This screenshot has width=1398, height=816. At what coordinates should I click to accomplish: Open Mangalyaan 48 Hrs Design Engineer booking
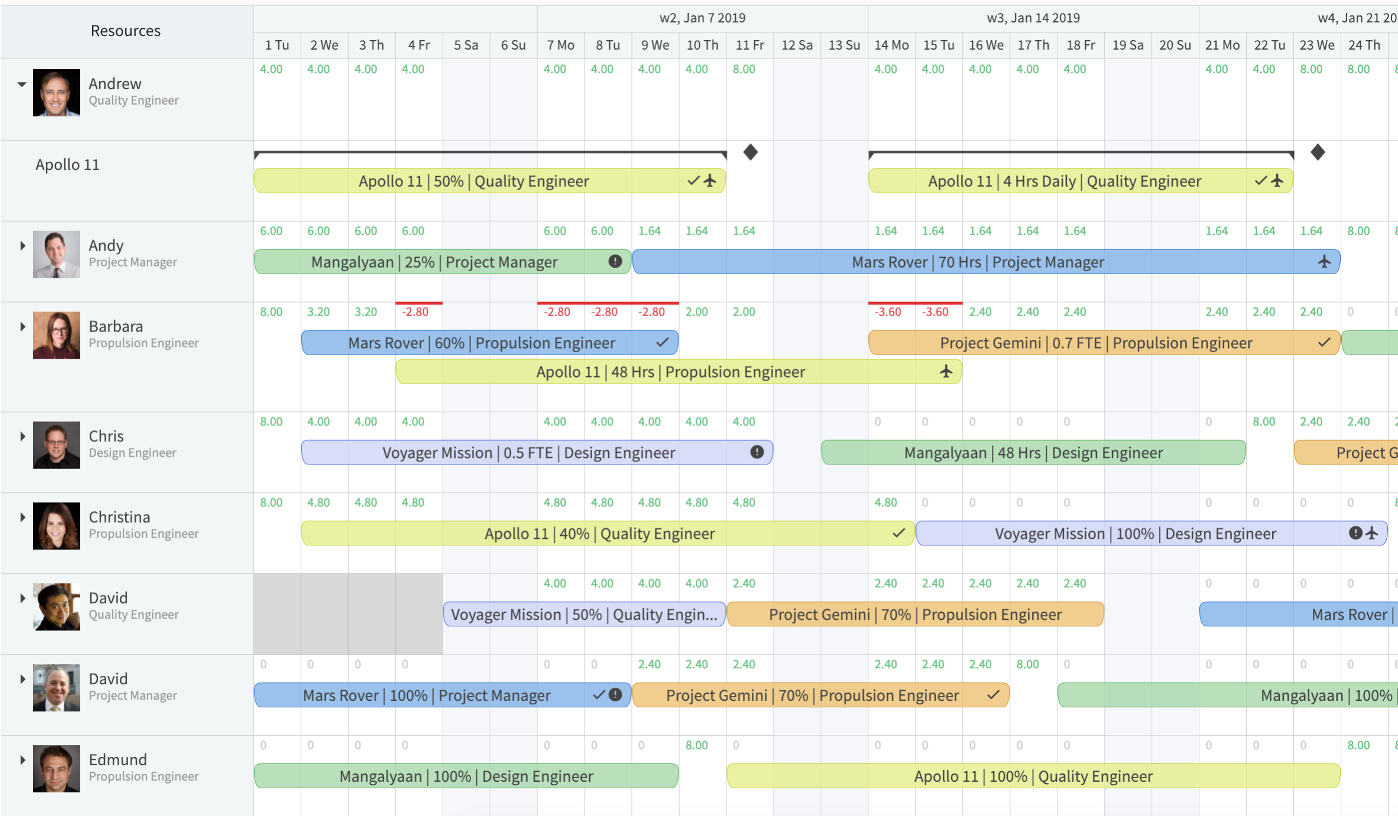(x=1033, y=453)
